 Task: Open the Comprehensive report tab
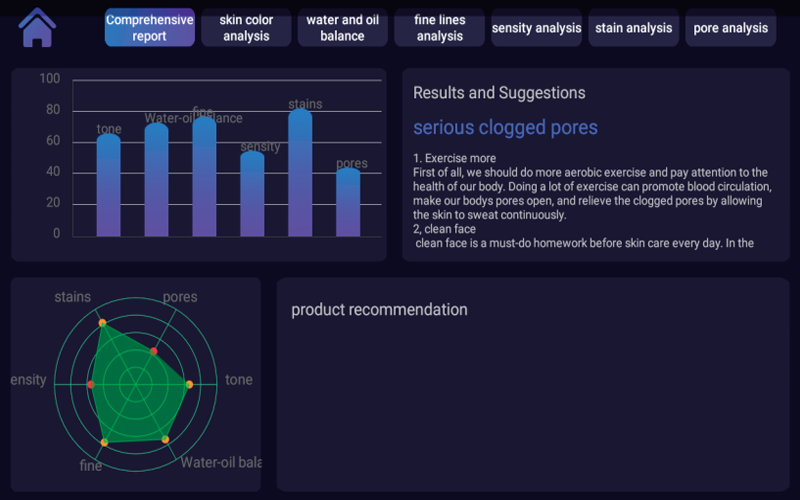tap(150, 28)
